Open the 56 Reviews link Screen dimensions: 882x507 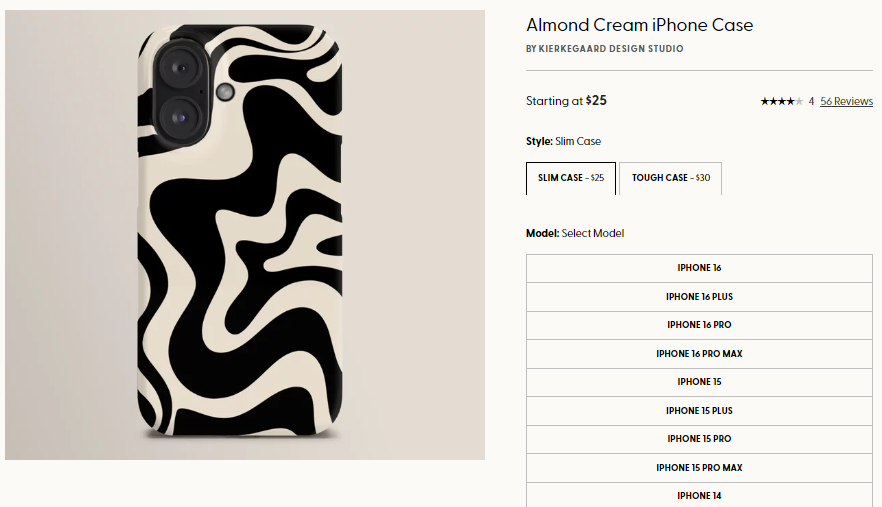[x=846, y=101]
